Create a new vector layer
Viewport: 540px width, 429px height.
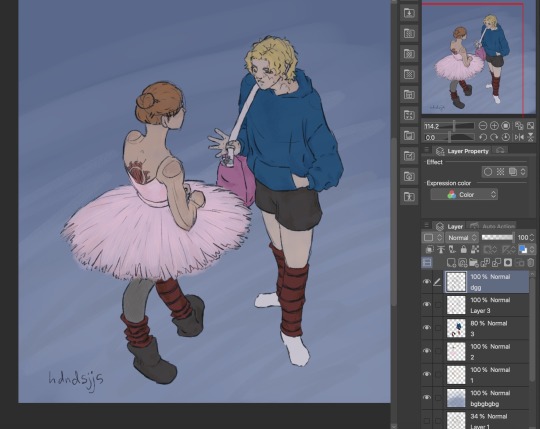tap(463, 263)
